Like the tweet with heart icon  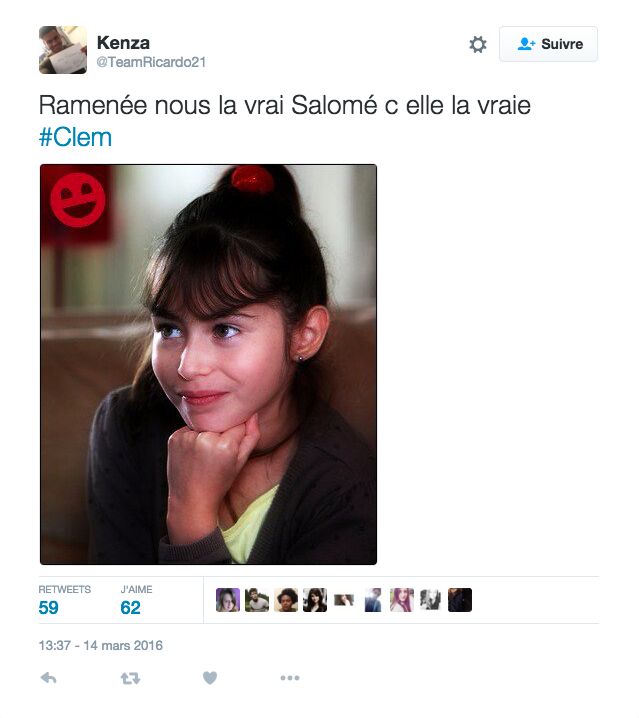coord(210,678)
